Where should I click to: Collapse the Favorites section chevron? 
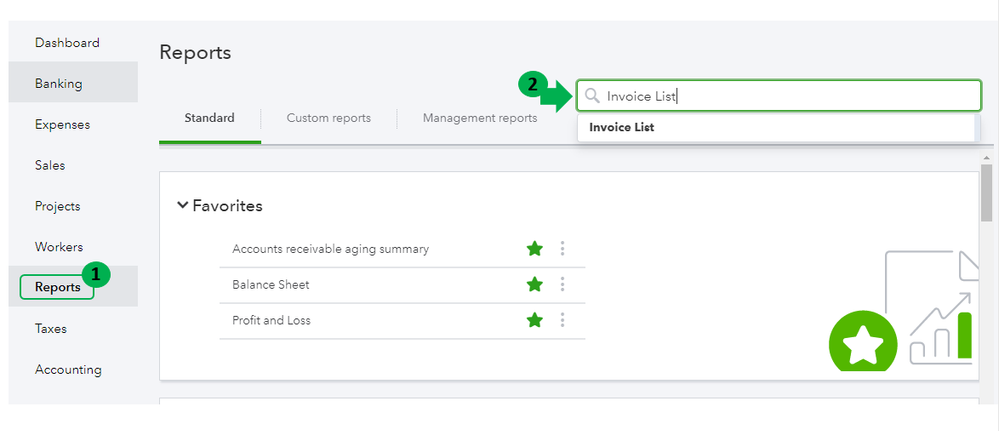[x=182, y=205]
